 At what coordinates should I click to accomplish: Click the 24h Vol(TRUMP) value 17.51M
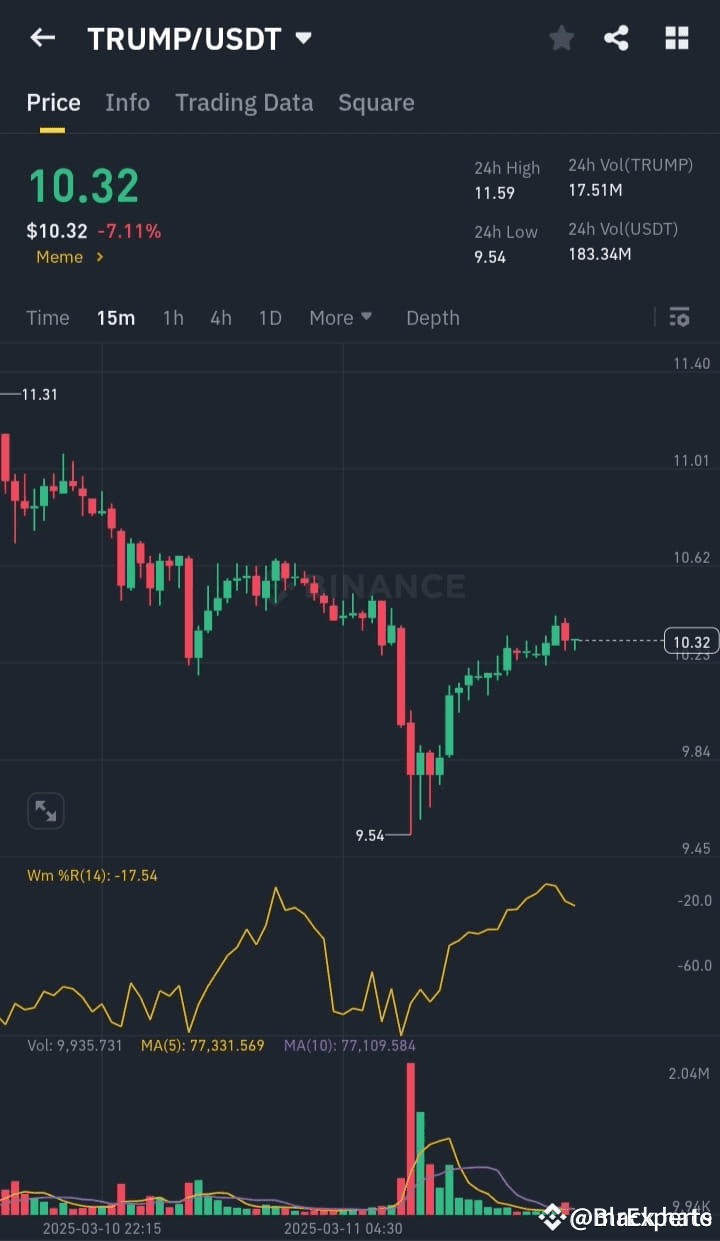[595, 189]
